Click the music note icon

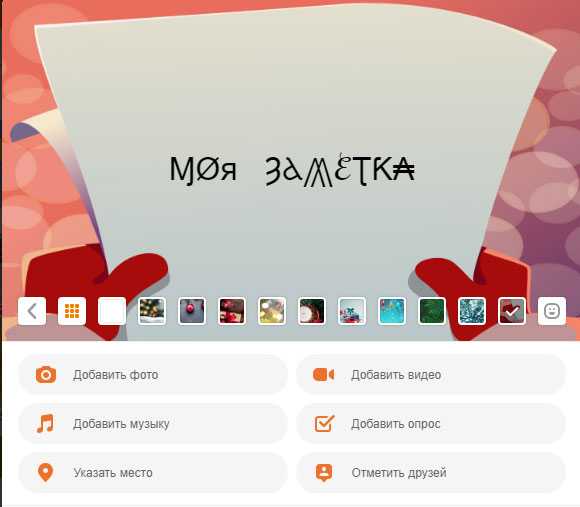(45, 423)
